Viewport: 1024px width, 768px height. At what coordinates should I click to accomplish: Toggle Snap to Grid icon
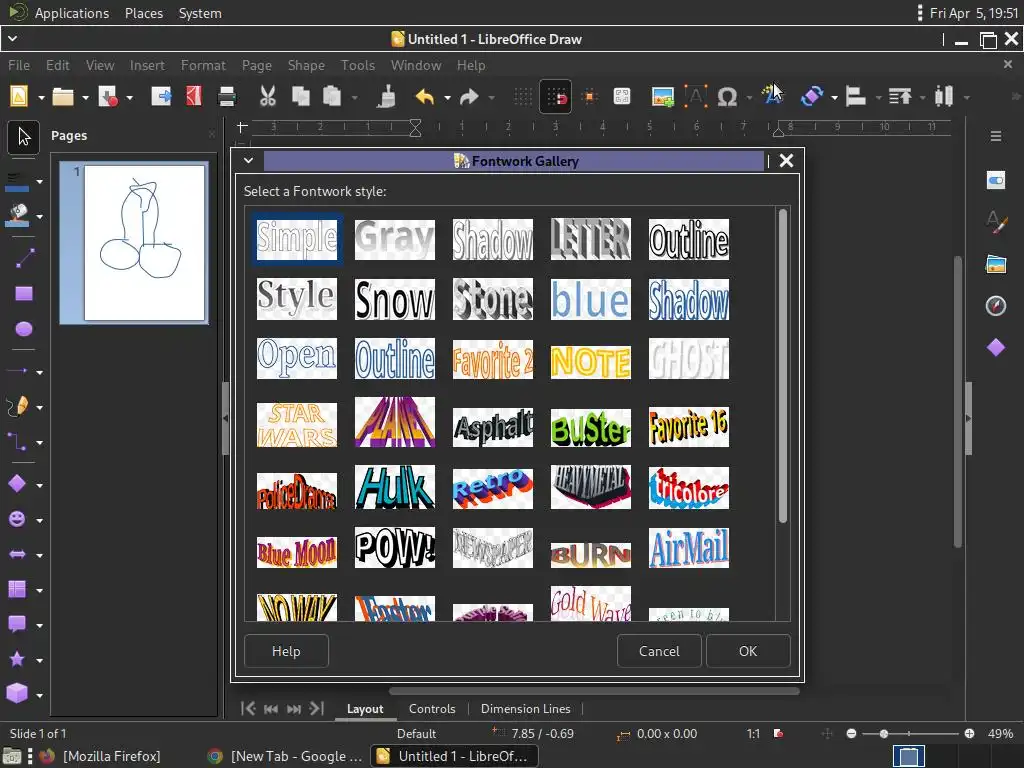point(556,97)
